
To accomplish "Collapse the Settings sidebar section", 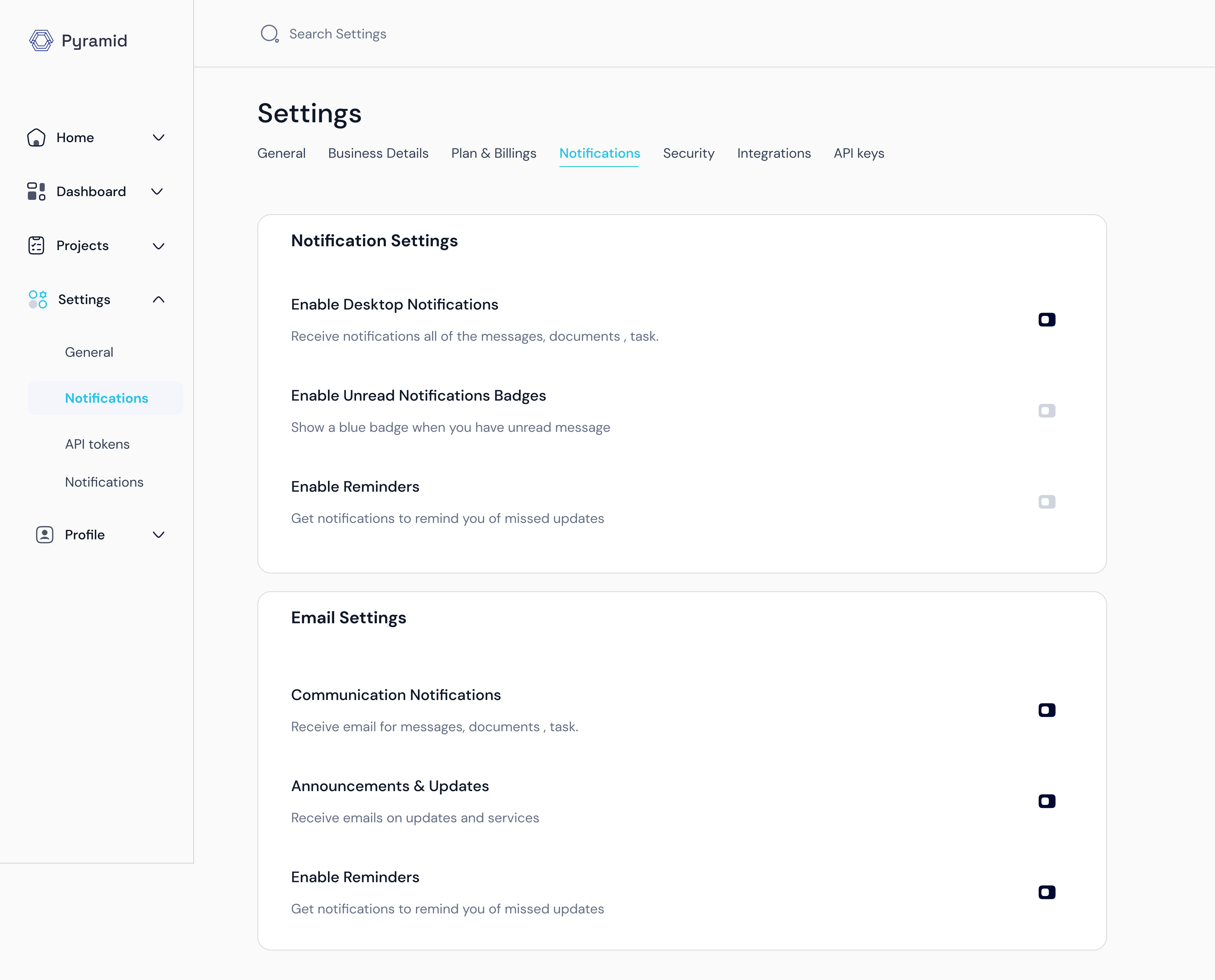I will tap(159, 299).
